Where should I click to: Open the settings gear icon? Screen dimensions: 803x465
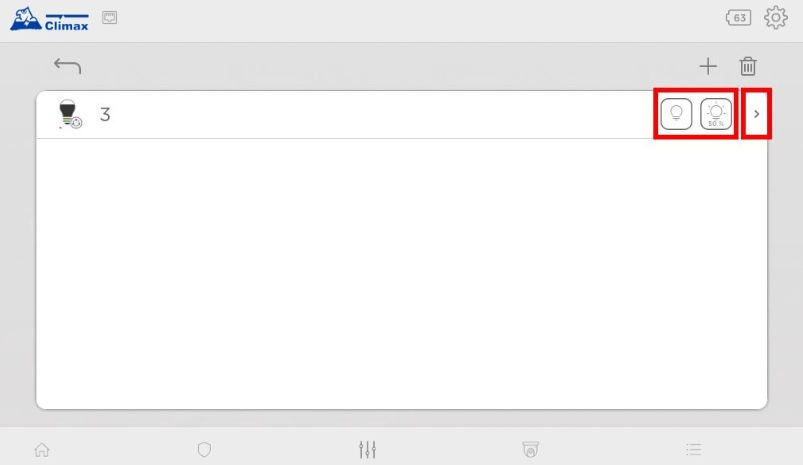click(x=776, y=18)
